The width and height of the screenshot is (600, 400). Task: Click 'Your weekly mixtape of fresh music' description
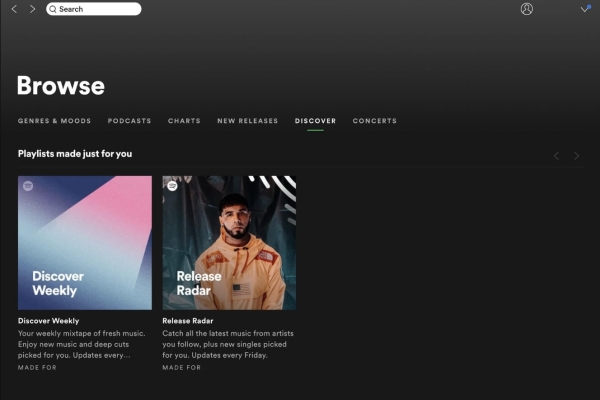coord(82,344)
